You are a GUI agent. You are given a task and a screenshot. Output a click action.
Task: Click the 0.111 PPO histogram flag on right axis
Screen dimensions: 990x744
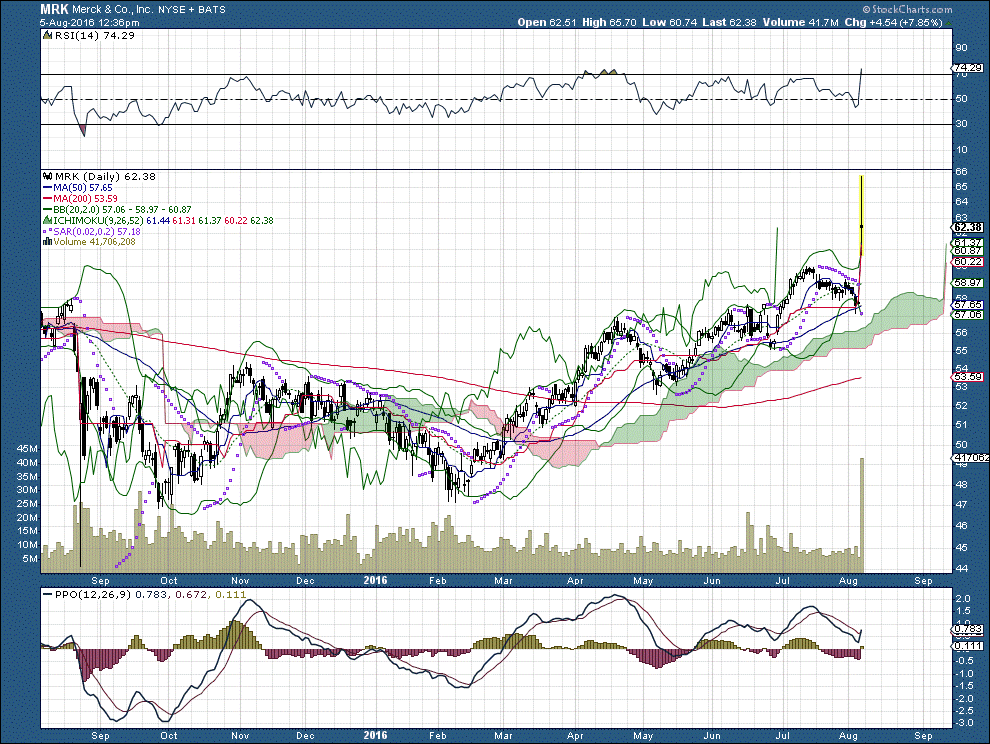coord(967,645)
